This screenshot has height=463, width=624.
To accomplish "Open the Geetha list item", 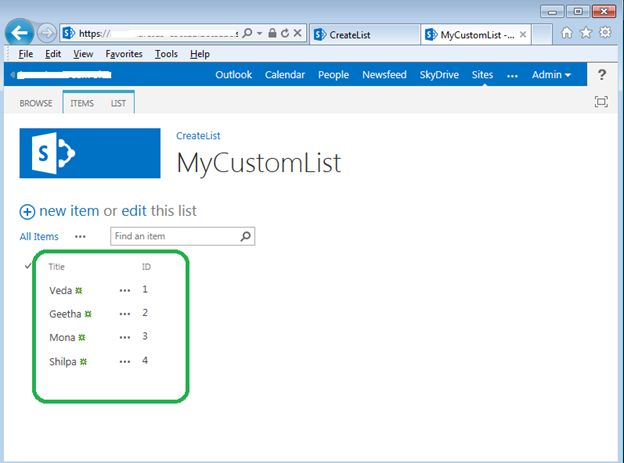I will click(x=65, y=314).
